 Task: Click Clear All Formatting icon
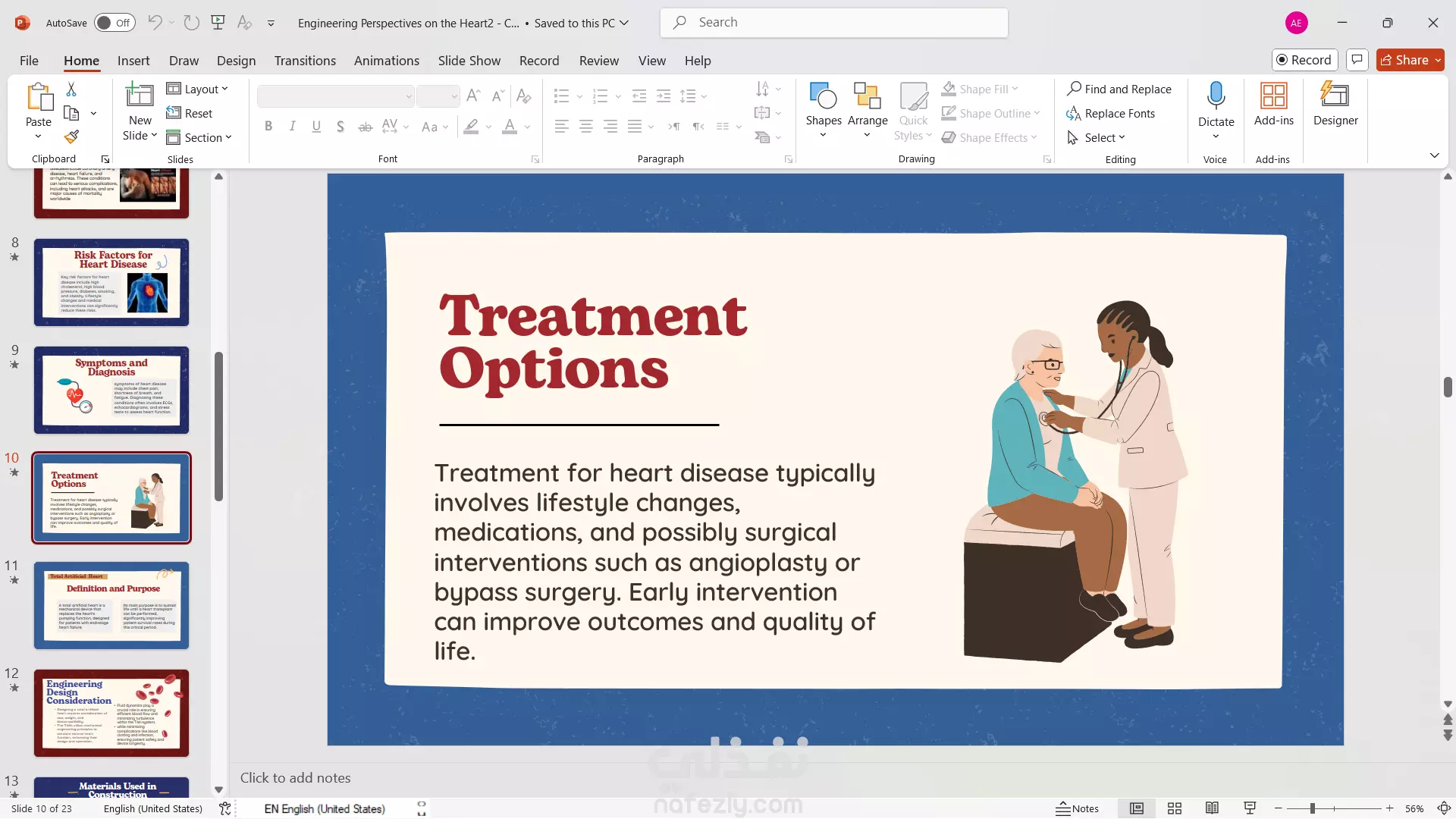523,96
